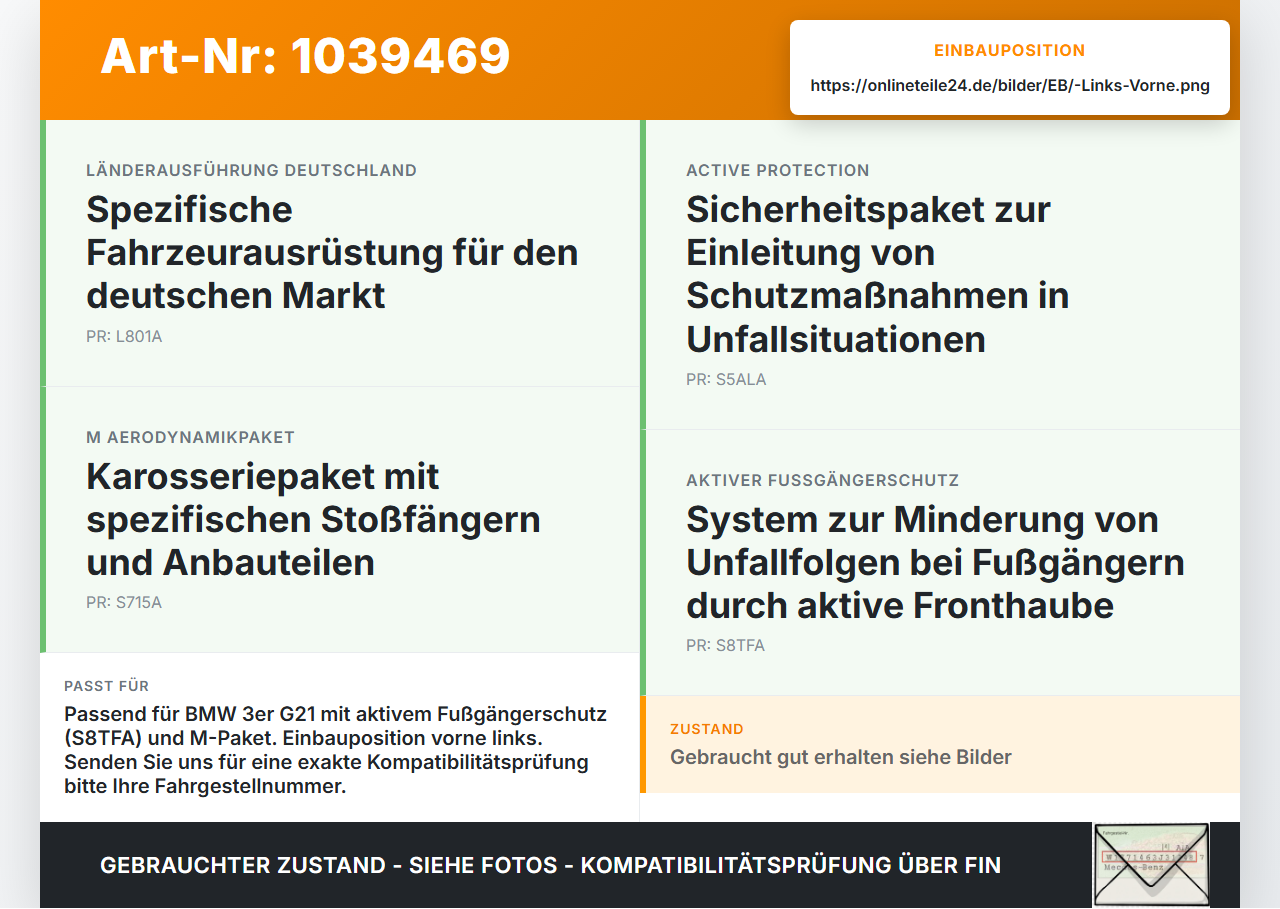Viewport: 1280px width, 909px height.
Task: Click 'System zur Minderung von Unfallfolgen' heading
Action: pyautogui.click(x=935, y=562)
